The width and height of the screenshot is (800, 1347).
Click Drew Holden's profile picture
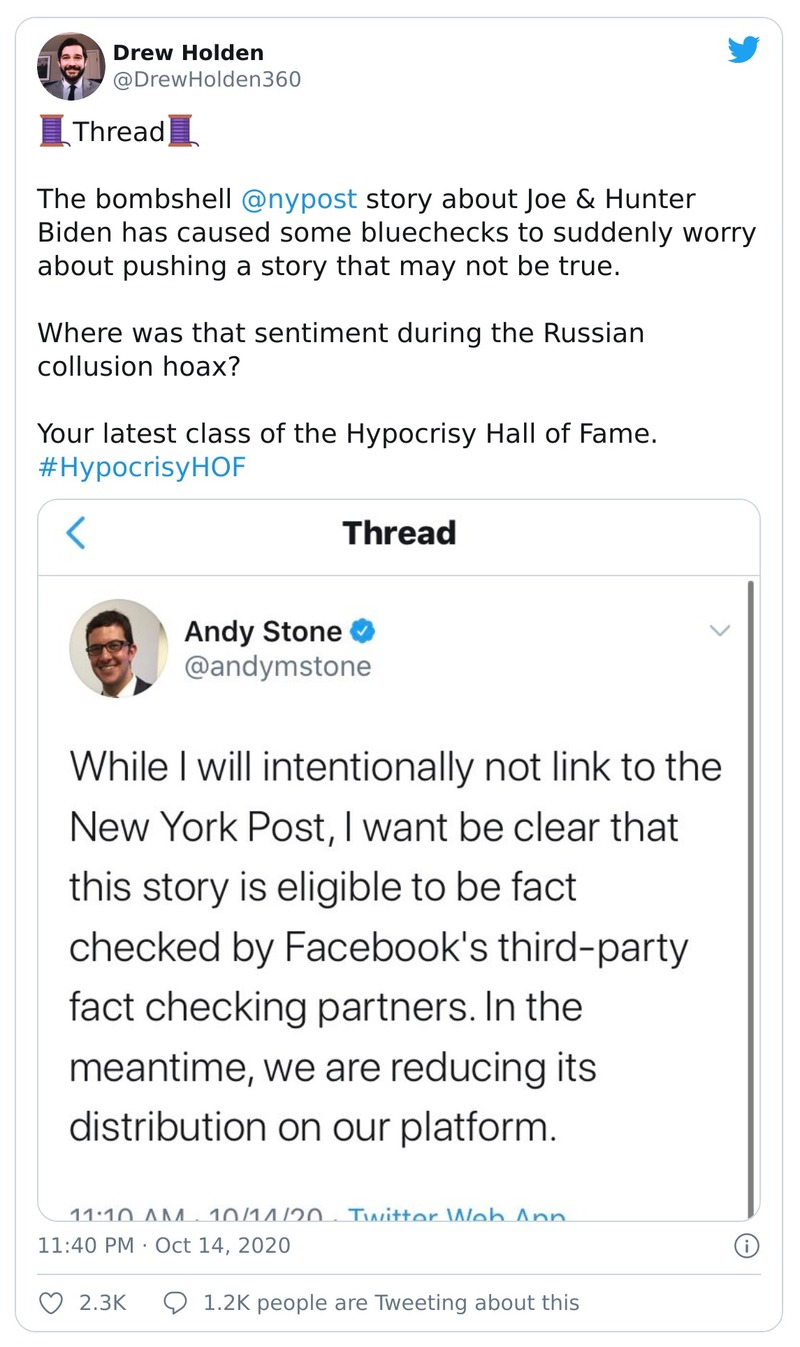tap(71, 66)
